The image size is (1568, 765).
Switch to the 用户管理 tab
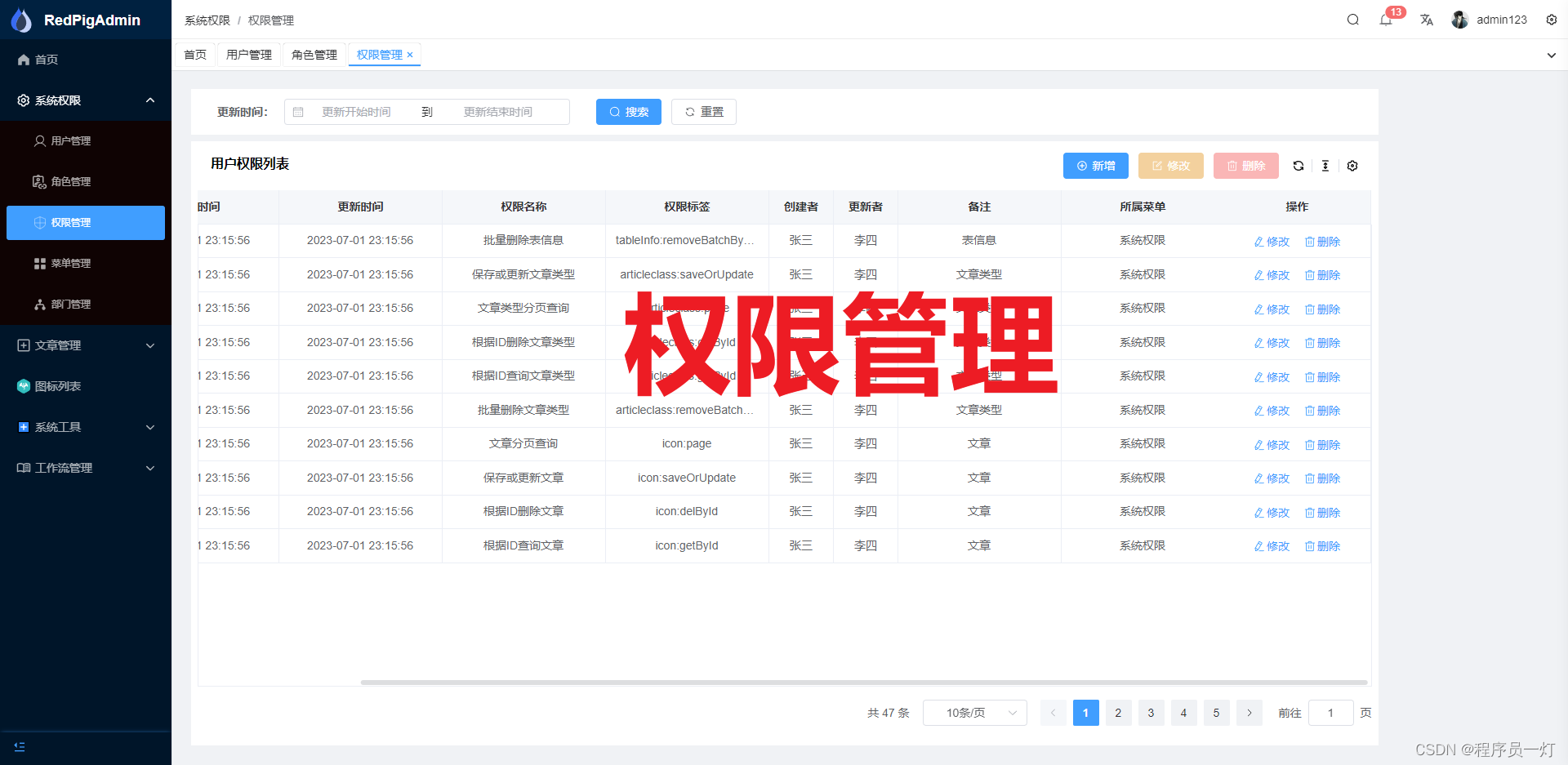pos(249,55)
